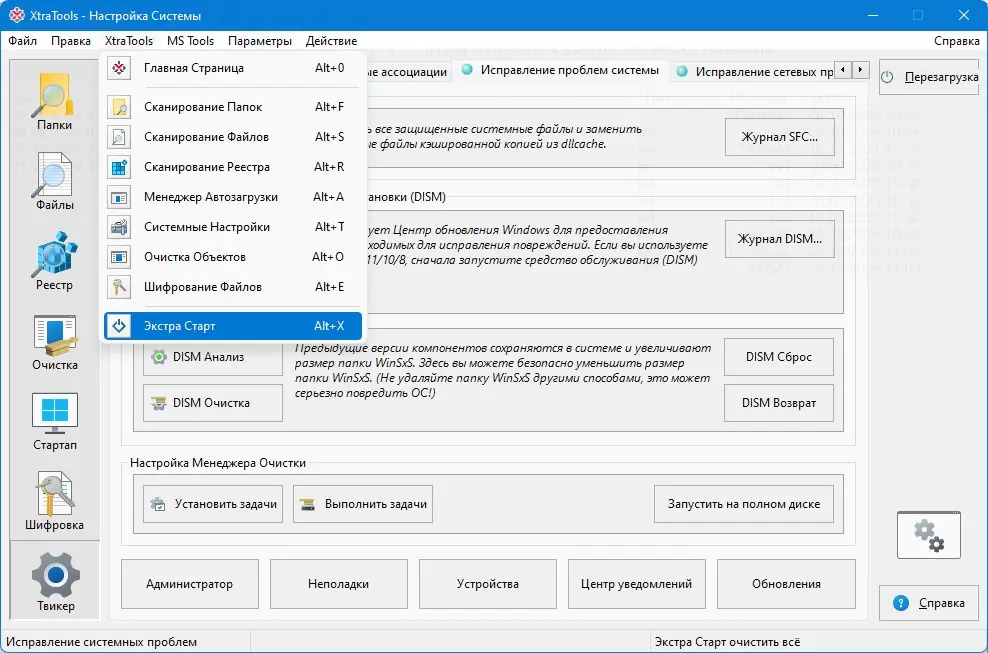Image resolution: width=988 pixels, height=653 pixels.
Task: Click the Настройка Менеджера Очистки group label
Action: (x=218, y=463)
